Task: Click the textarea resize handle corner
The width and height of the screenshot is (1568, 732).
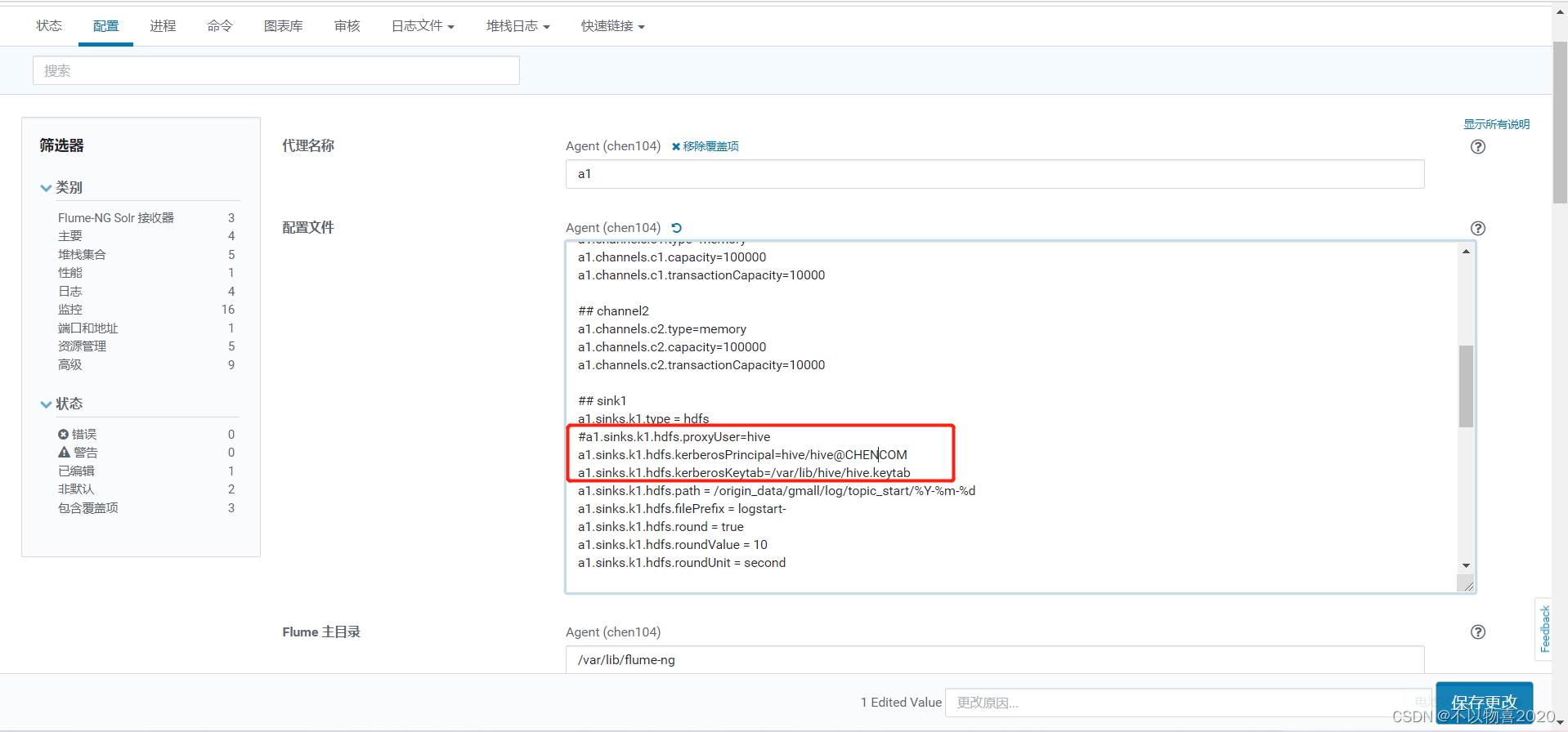Action: click(1467, 584)
